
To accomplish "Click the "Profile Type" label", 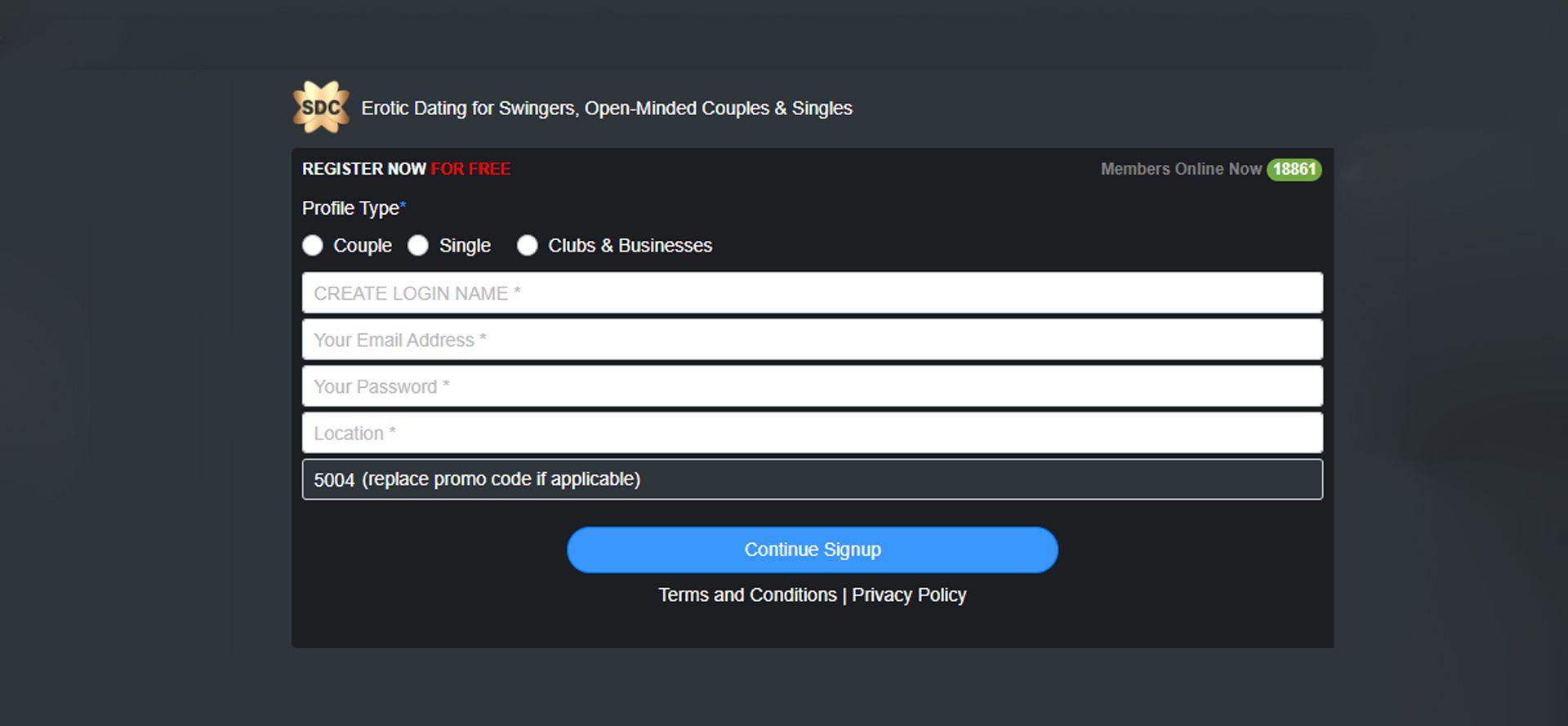I will click(x=354, y=208).
